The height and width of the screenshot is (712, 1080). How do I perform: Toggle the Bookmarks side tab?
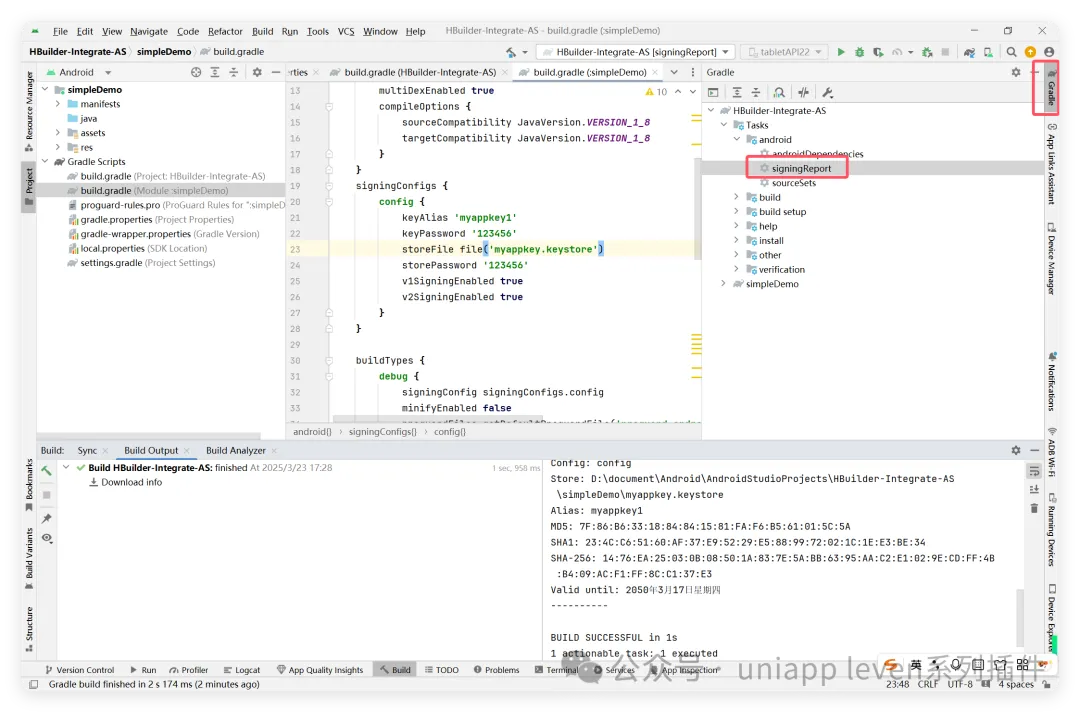[x=29, y=485]
